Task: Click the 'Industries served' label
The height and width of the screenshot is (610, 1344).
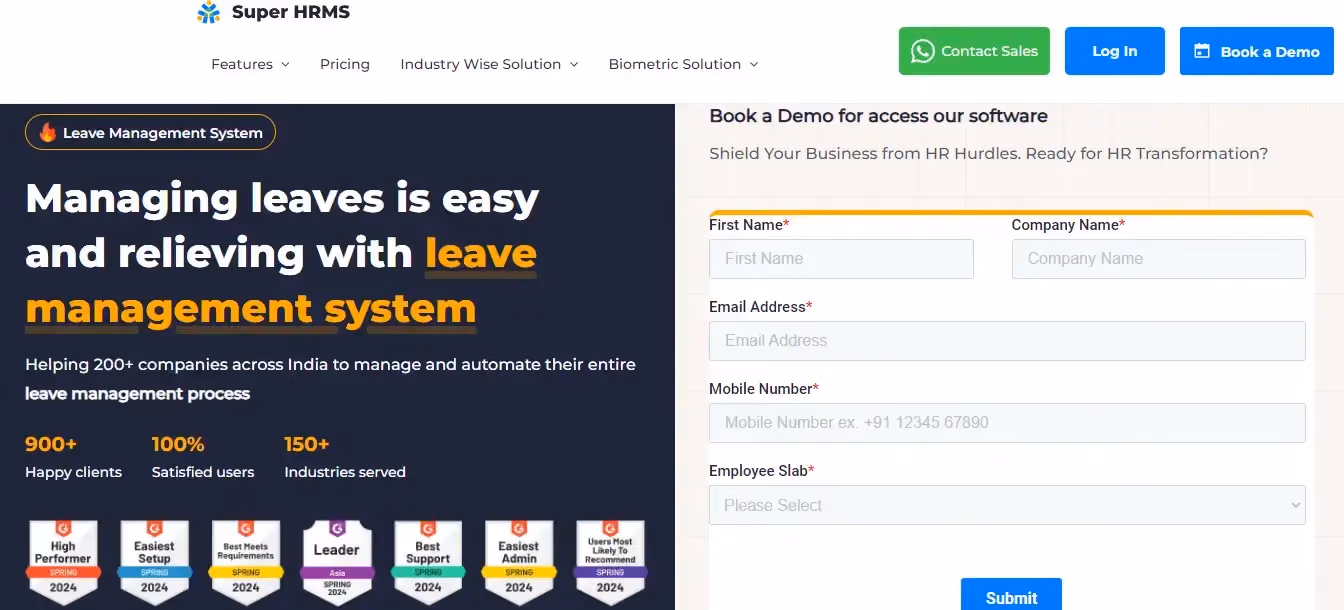Action: click(x=345, y=472)
